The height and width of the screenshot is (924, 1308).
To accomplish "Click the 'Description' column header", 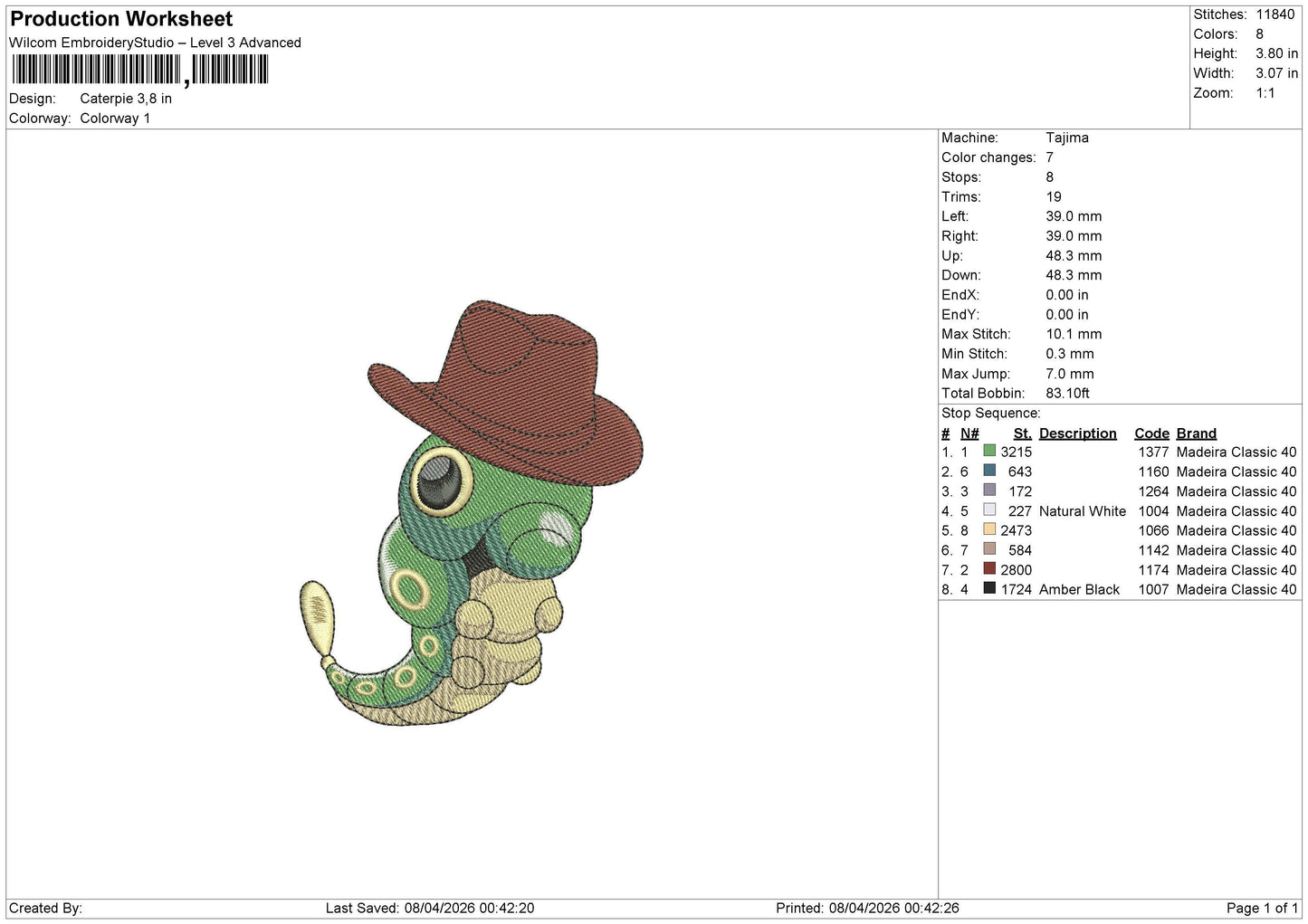I will point(1078,433).
